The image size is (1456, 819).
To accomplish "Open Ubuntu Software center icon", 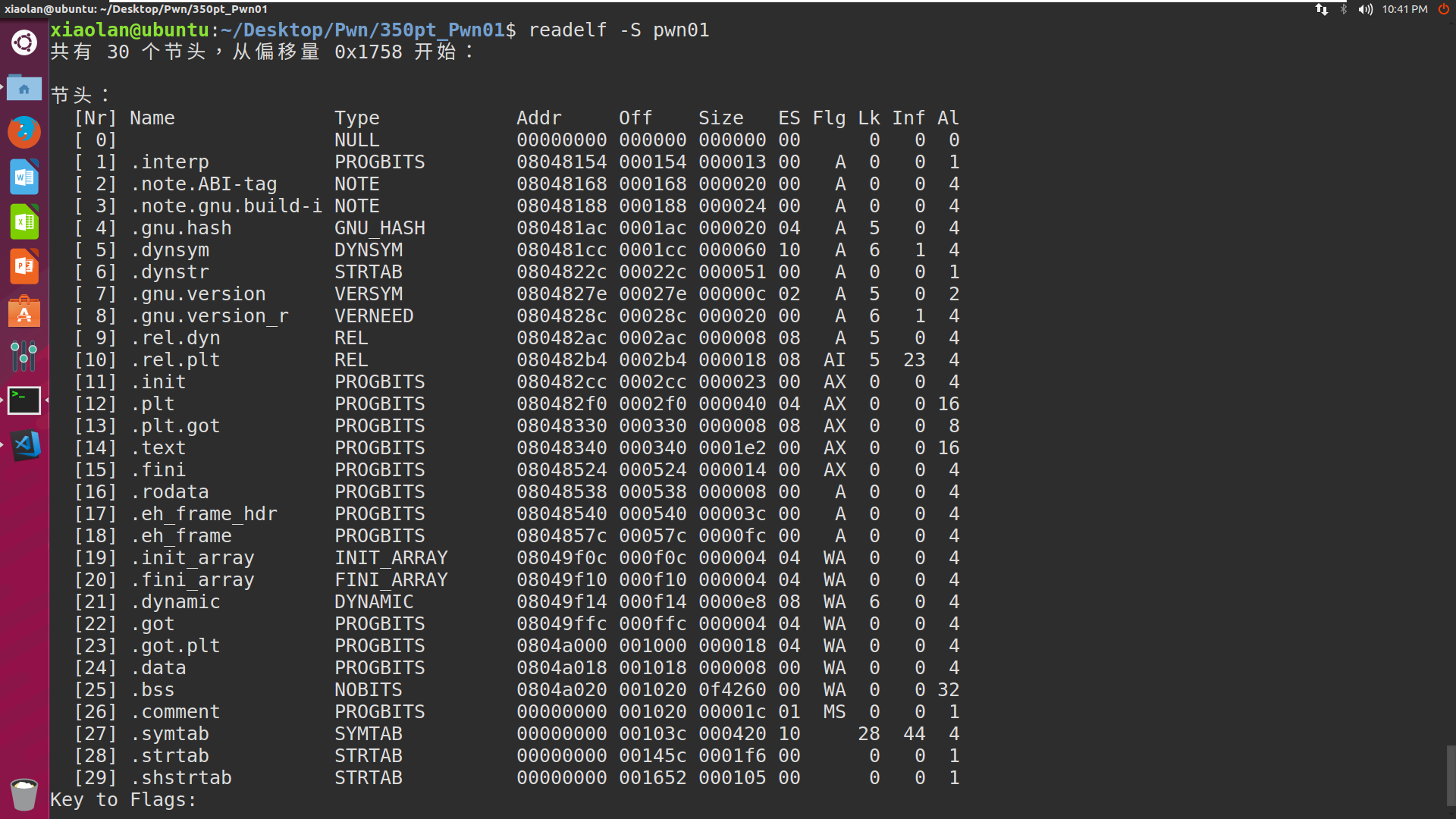I will pyautogui.click(x=24, y=312).
